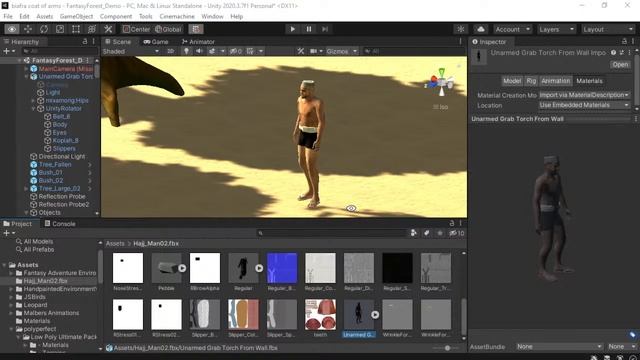Search project by type icon
The width and height of the screenshot is (640, 360).
coord(413,233)
